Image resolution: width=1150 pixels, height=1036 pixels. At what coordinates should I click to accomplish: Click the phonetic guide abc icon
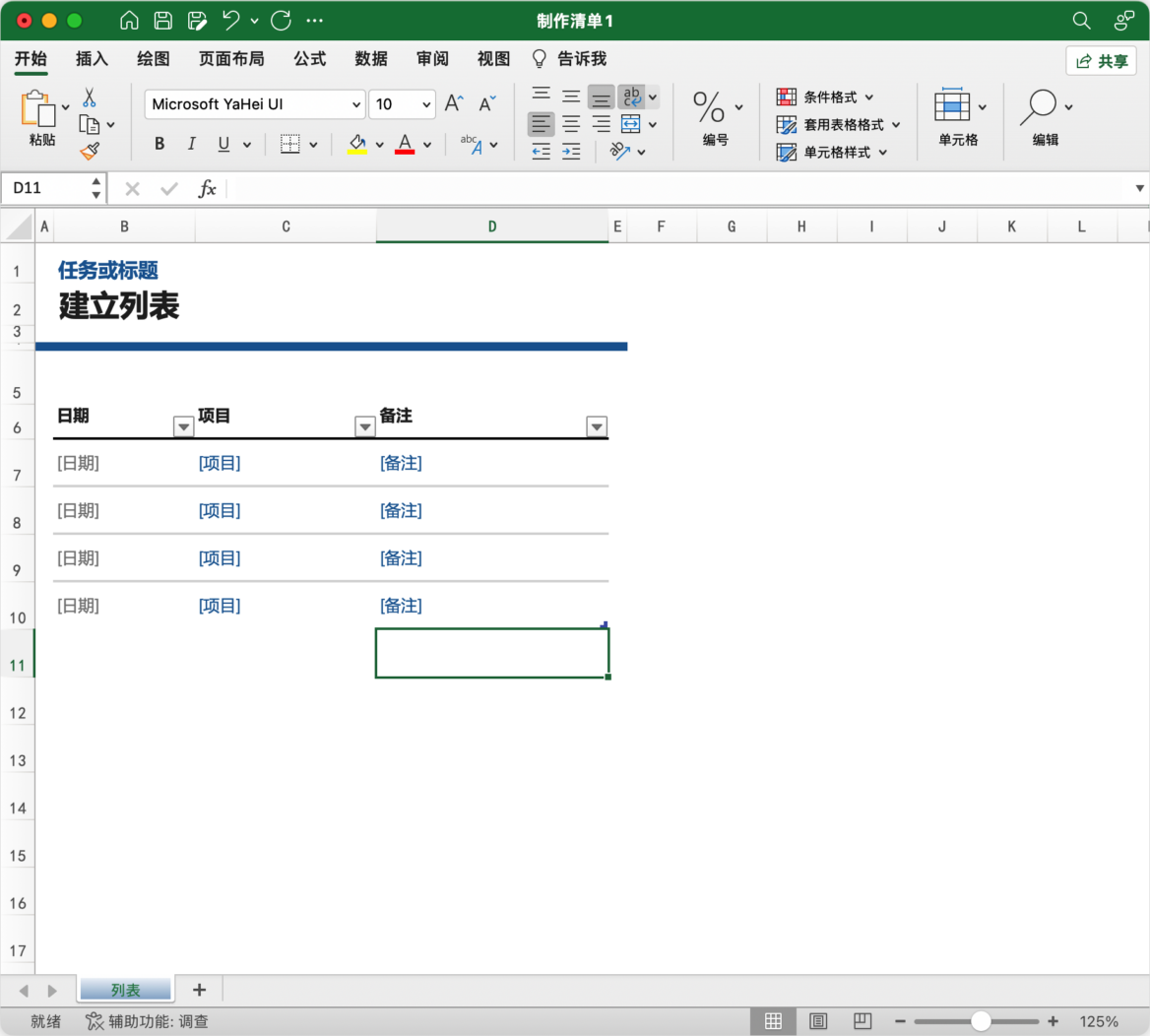point(472,144)
